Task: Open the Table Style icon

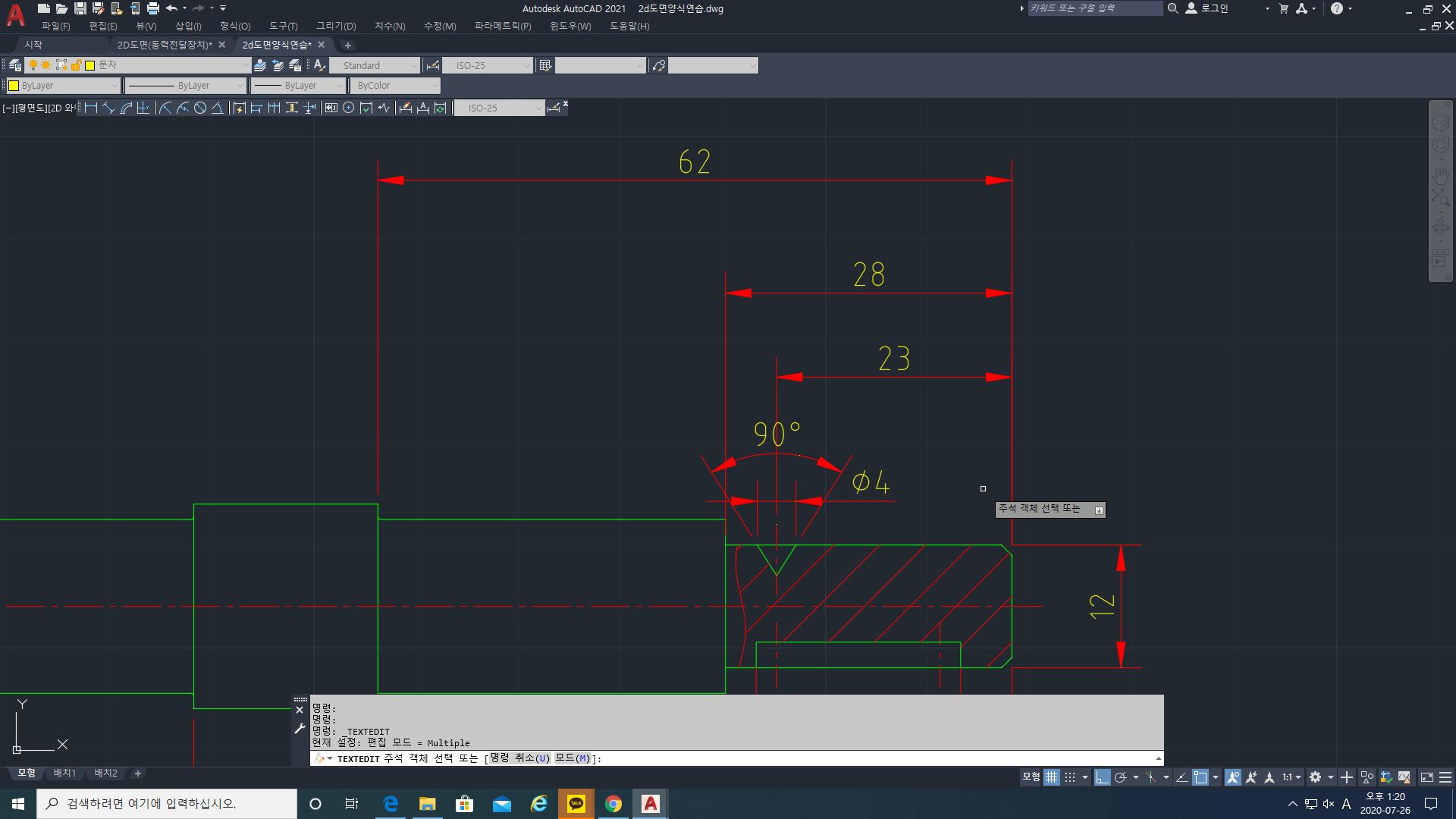Action: click(545, 65)
